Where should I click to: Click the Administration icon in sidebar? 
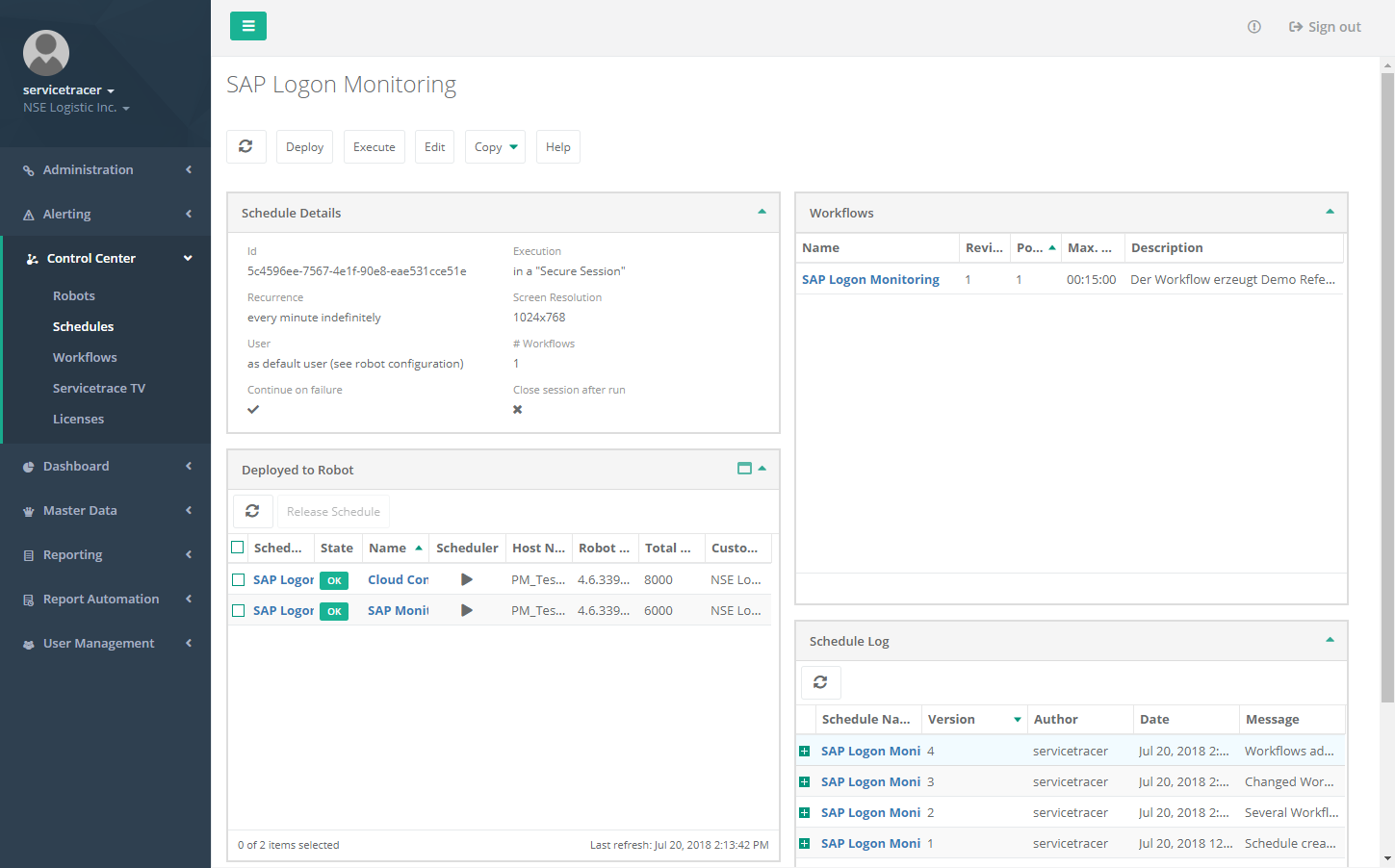(29, 170)
